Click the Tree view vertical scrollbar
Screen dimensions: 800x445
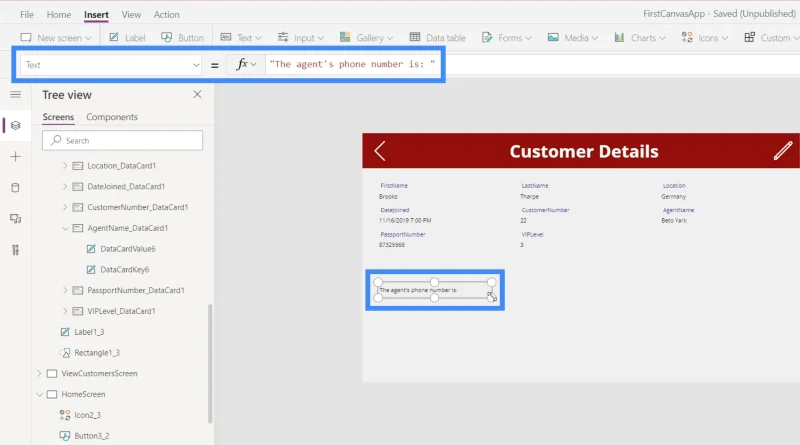tap(210, 363)
